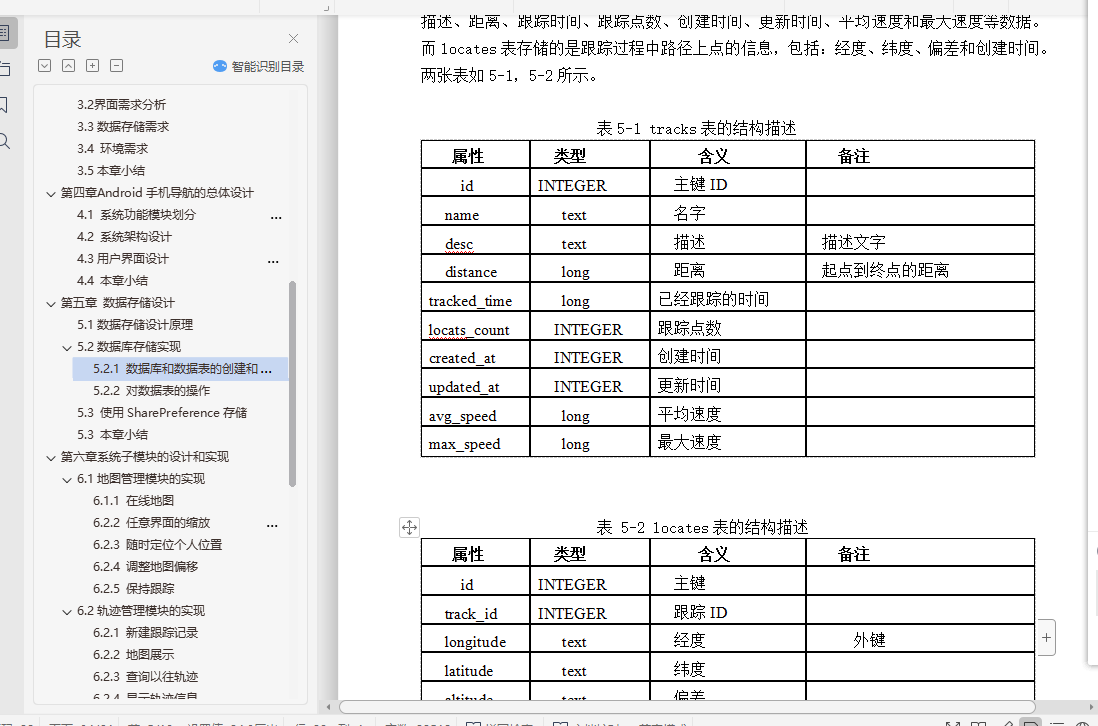Open 3.5 本章小结 in outline
This screenshot has height=726, width=1098.
(111, 171)
